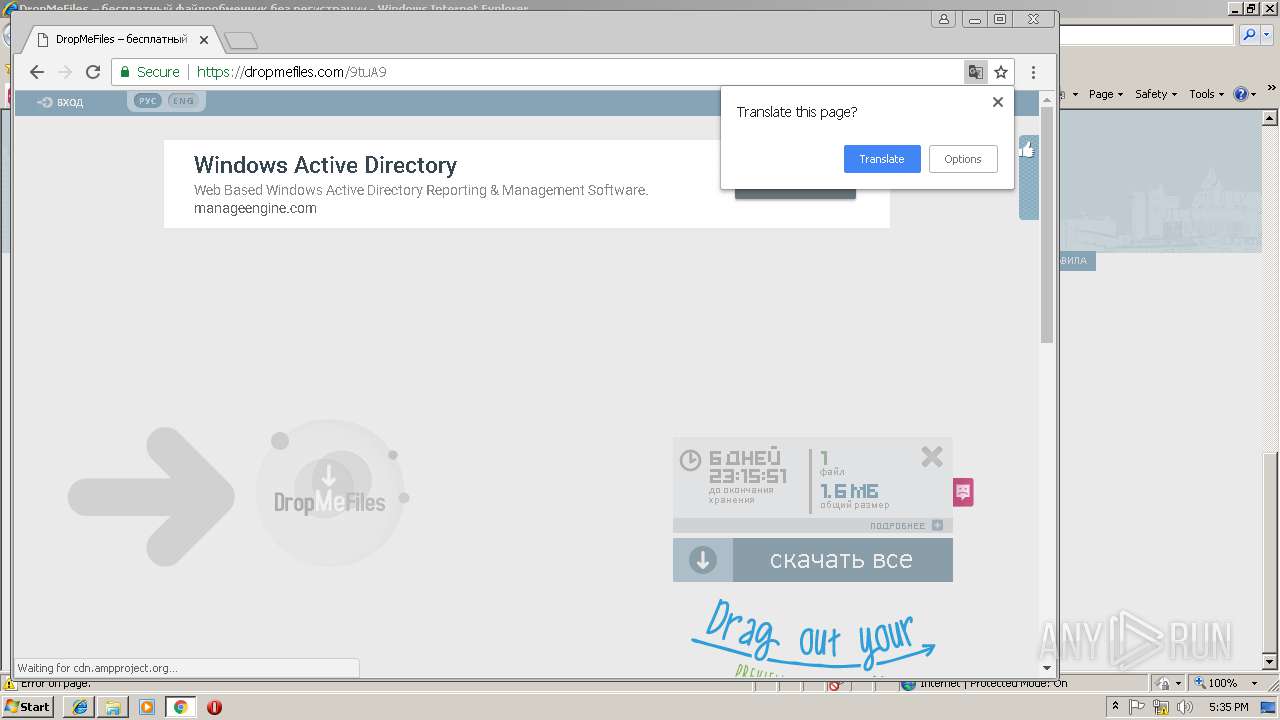The height and width of the screenshot is (720, 1280).
Task: Remove the upload with the gray X icon
Action: pyautogui.click(x=932, y=457)
